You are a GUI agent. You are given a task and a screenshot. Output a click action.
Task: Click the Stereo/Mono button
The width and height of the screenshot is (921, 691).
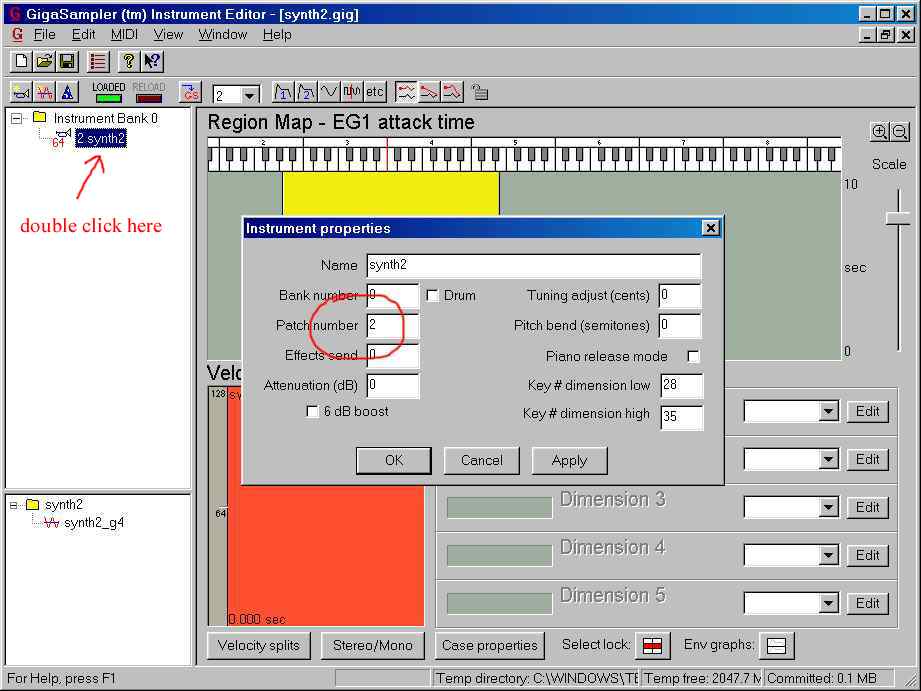(x=373, y=646)
